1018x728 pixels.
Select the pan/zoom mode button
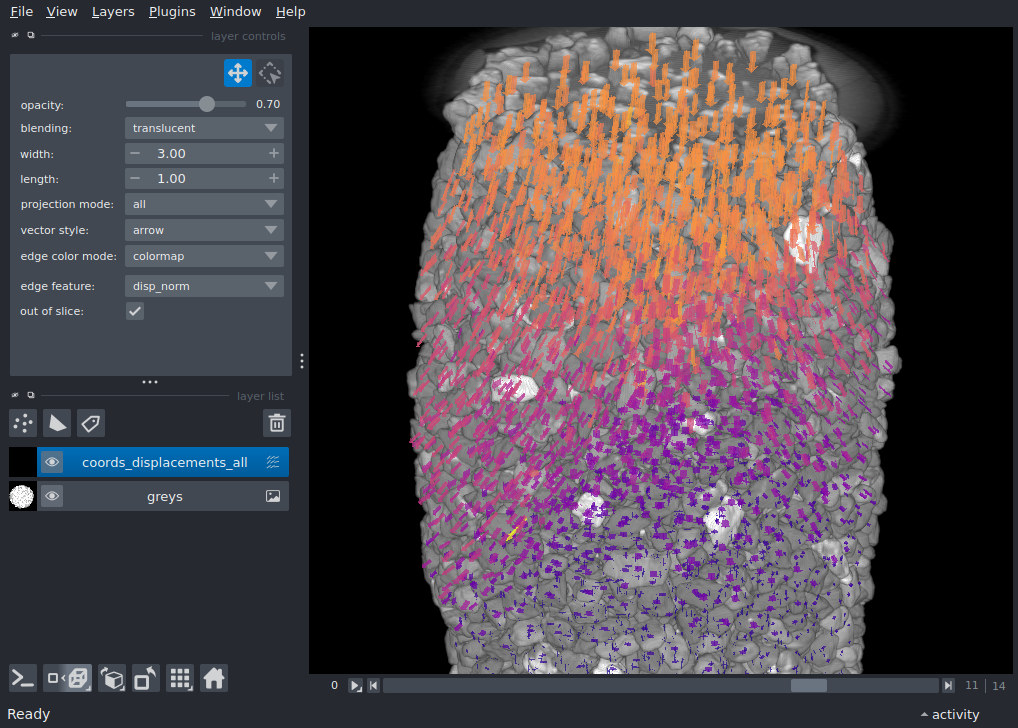pyautogui.click(x=237, y=73)
